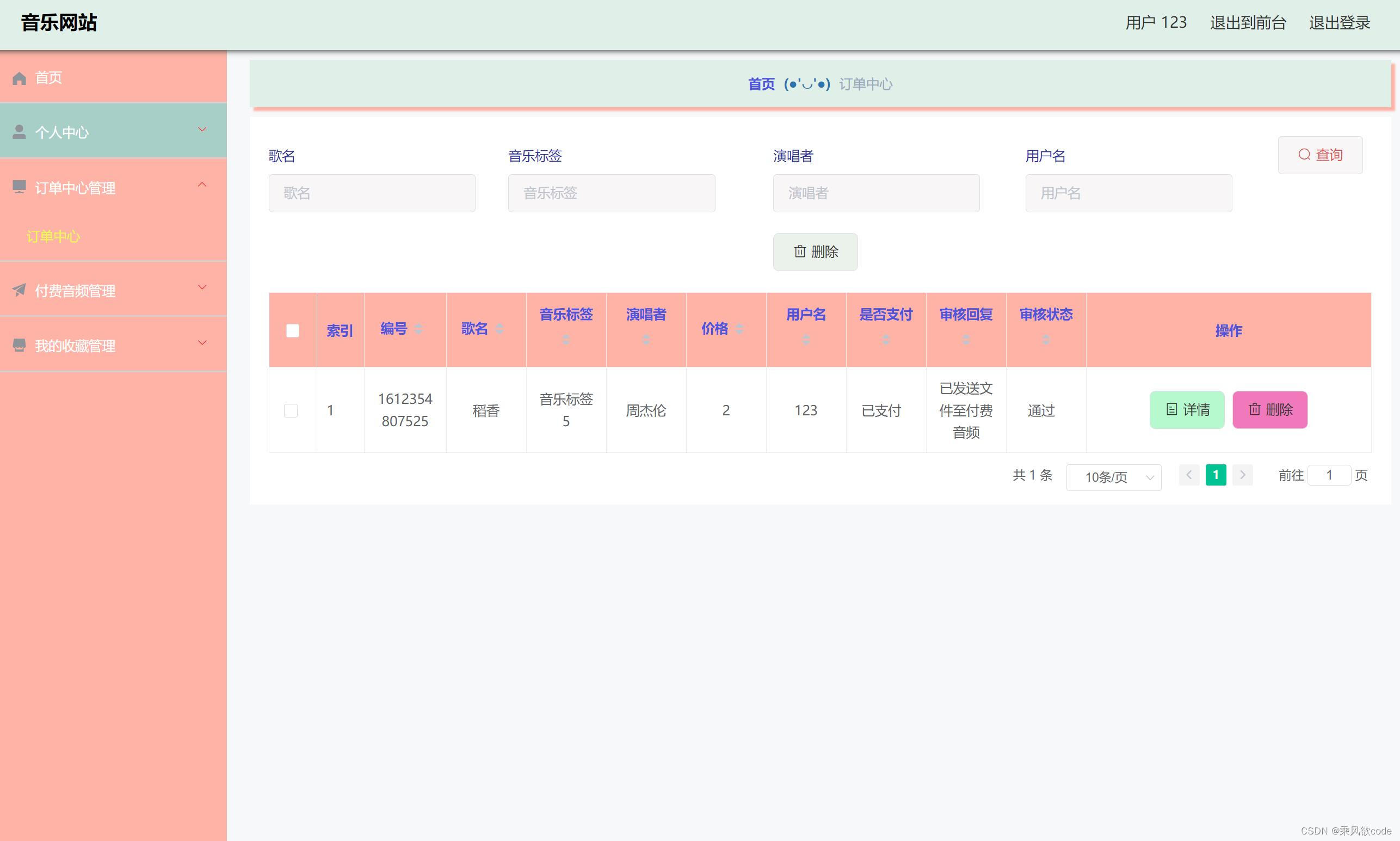The width and height of the screenshot is (1400, 841).
Task: Click next page arrow in pagination
Action: (x=1242, y=475)
